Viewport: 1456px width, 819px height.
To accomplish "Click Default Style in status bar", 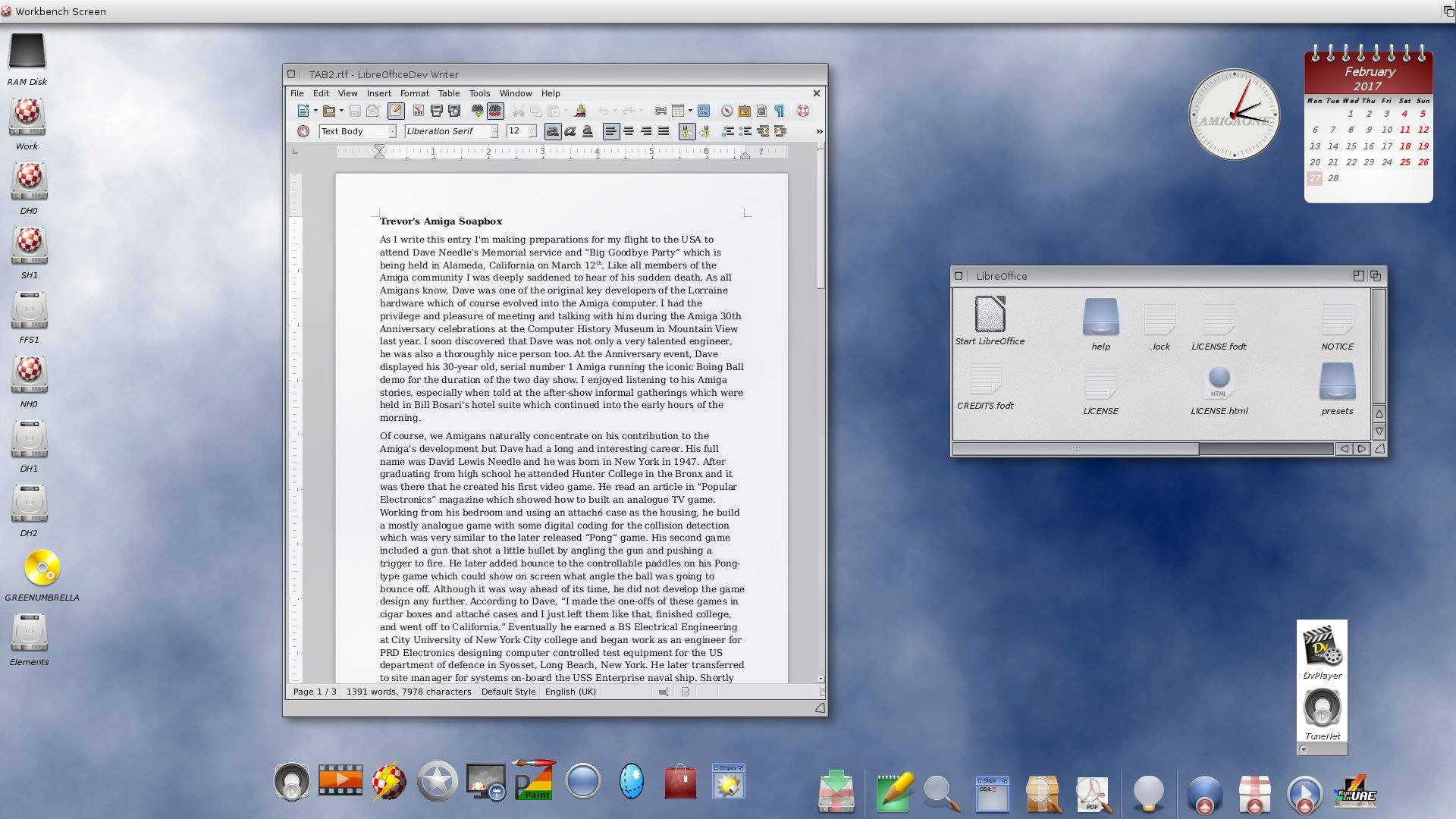I will [508, 692].
